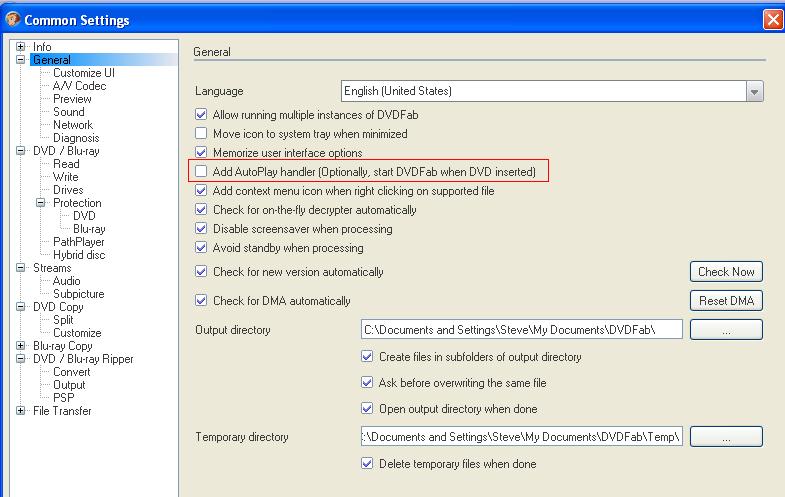785x497 pixels.
Task: Select Protection tree item
Action: [x=78, y=203]
